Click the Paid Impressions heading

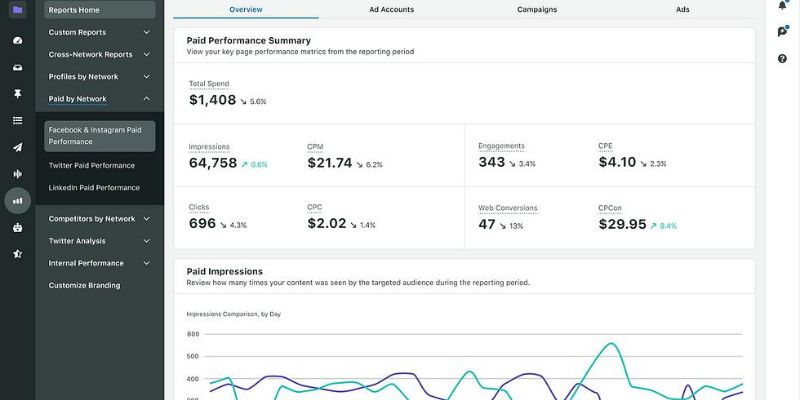point(224,271)
